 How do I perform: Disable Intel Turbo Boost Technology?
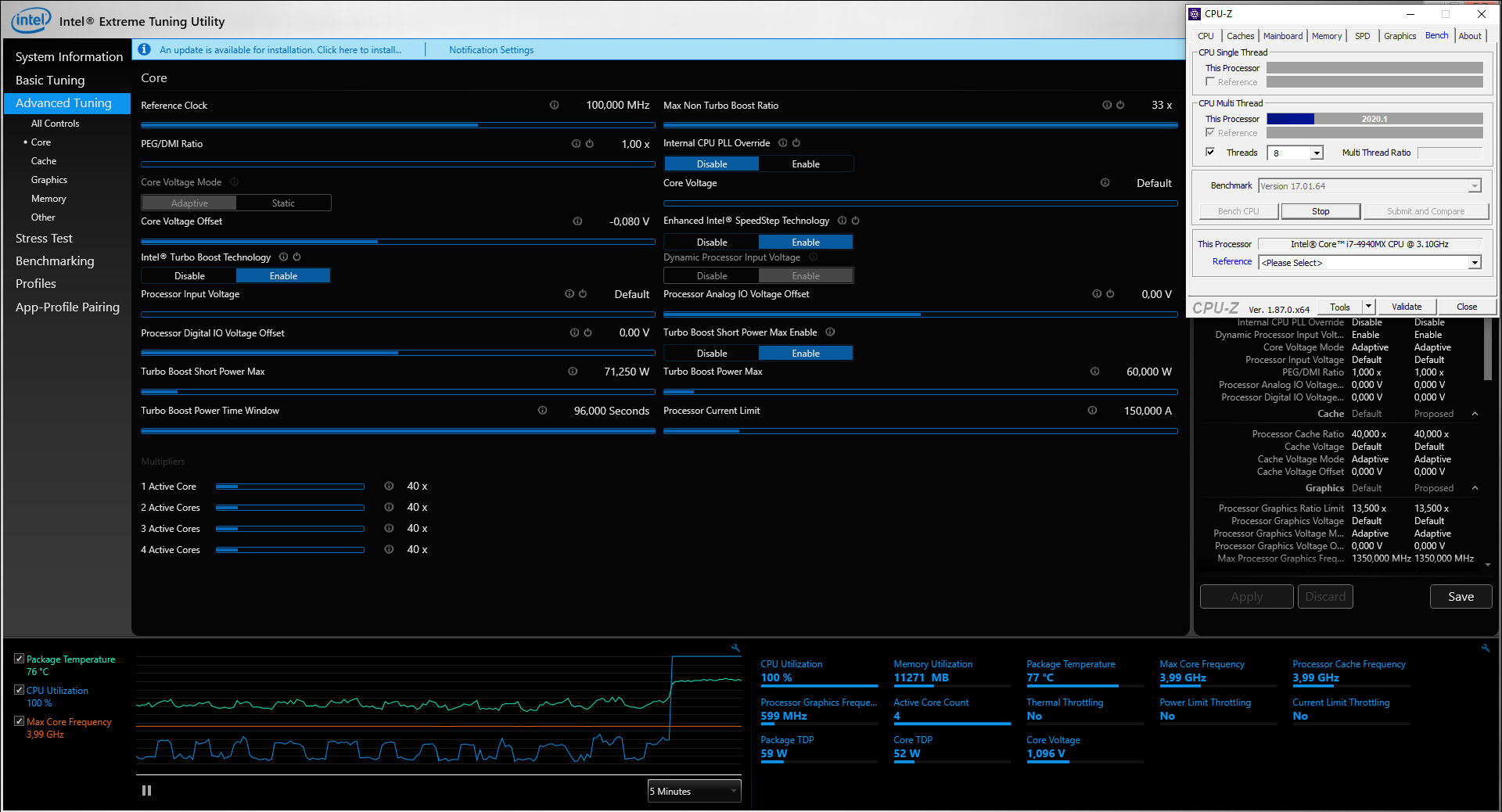pos(189,276)
